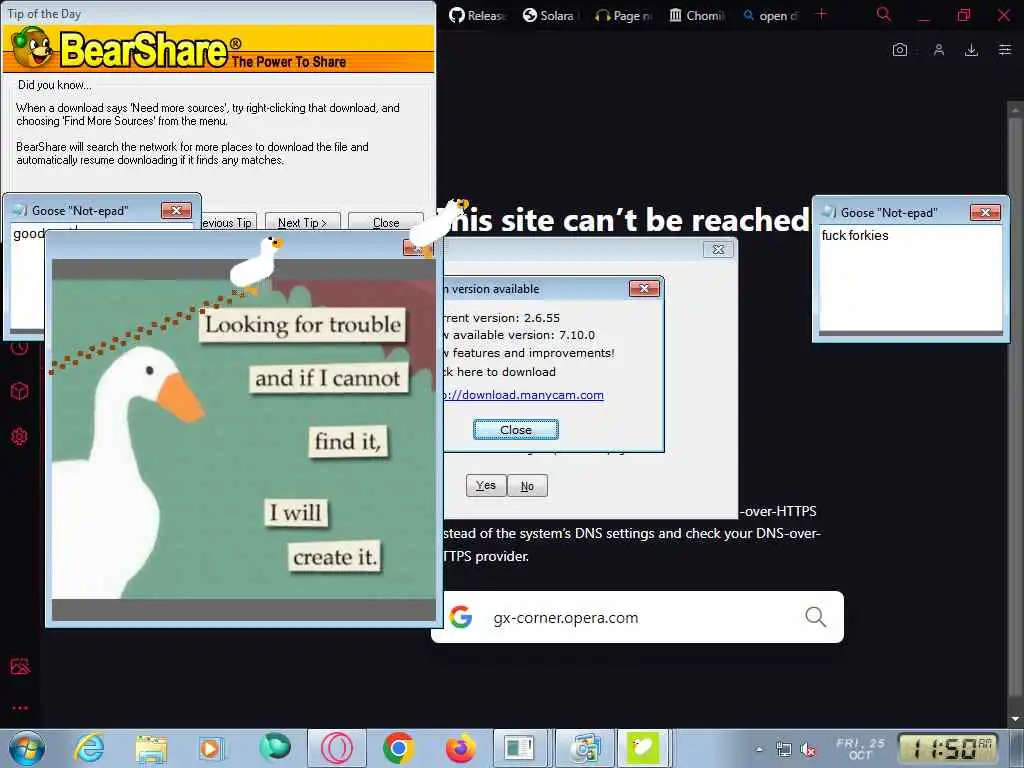Launch Google Chrome from taskbar
1024x768 pixels.
click(399, 748)
